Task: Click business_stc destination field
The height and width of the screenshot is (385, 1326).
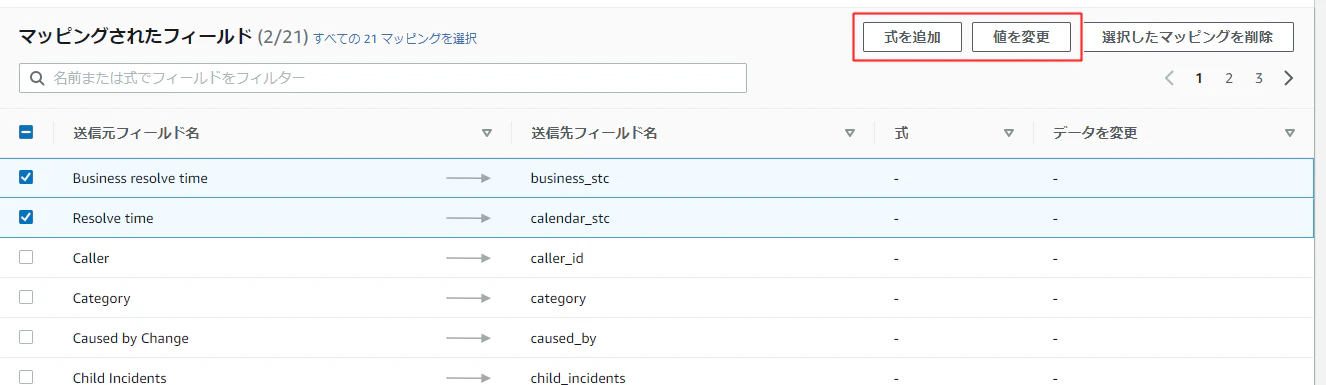Action: pyautogui.click(x=570, y=178)
